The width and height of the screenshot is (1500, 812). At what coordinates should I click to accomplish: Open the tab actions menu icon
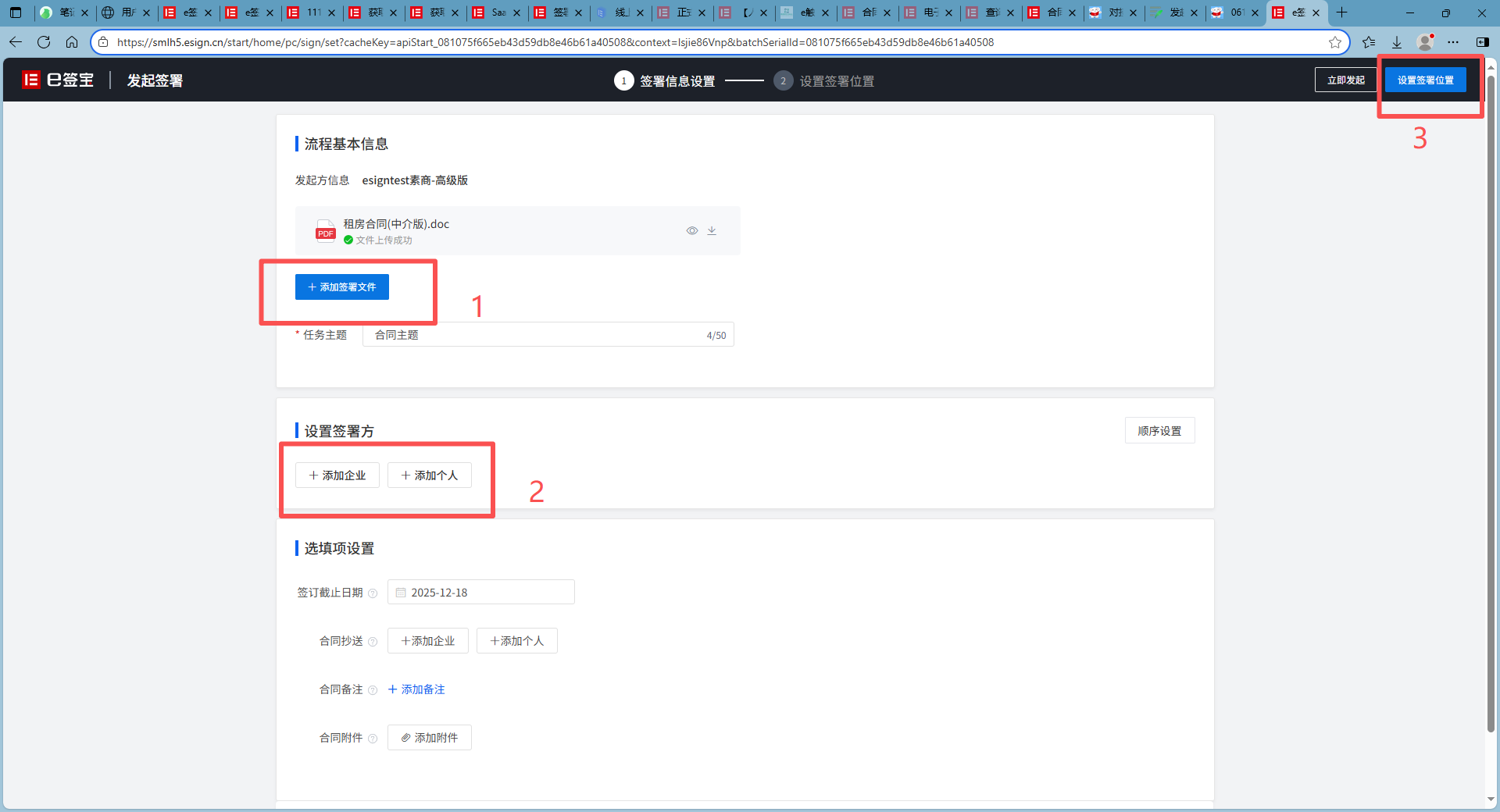click(16, 12)
